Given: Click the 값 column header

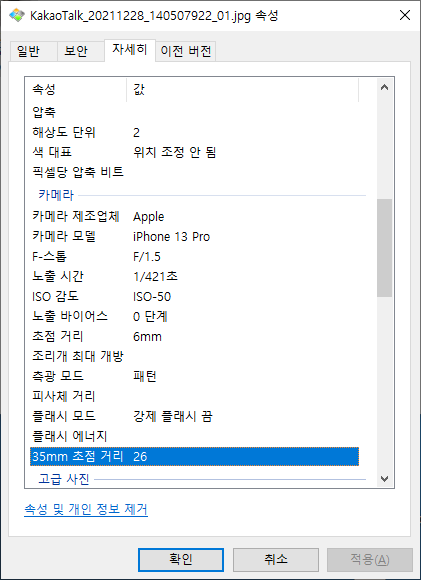Looking at the screenshot, I should tap(242, 90).
